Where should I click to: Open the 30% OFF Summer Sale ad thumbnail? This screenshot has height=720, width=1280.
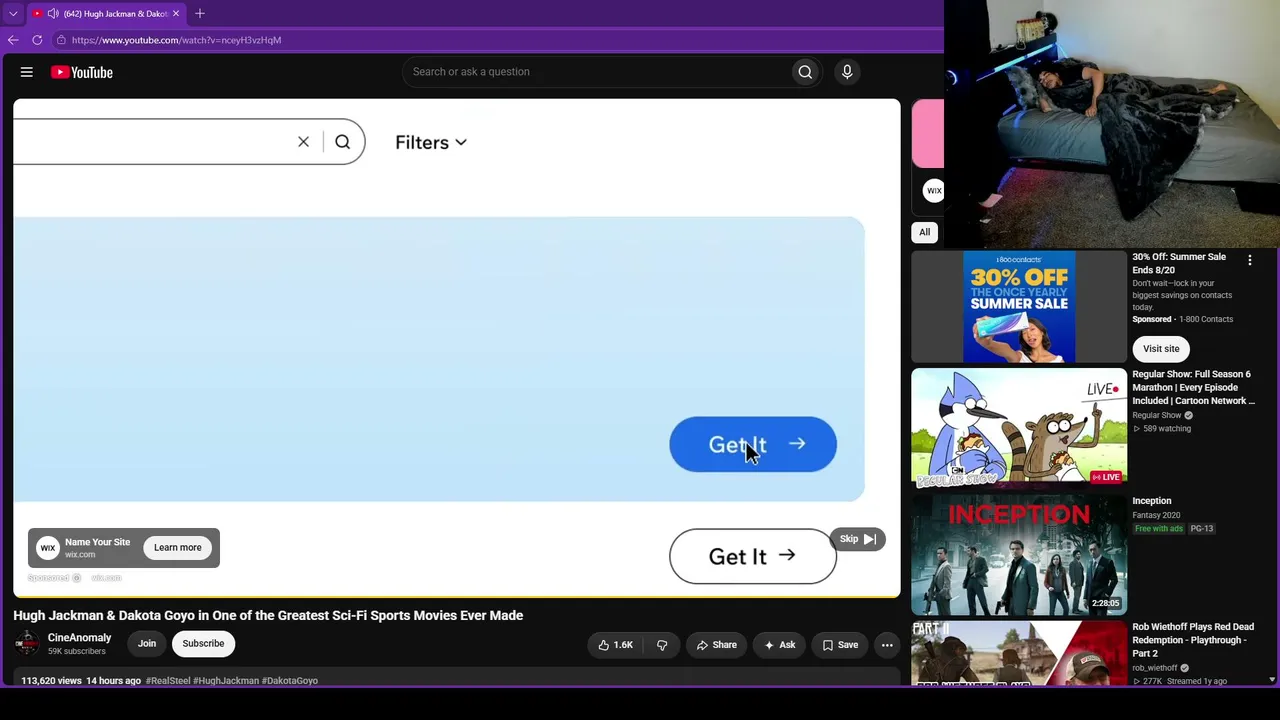point(1019,306)
